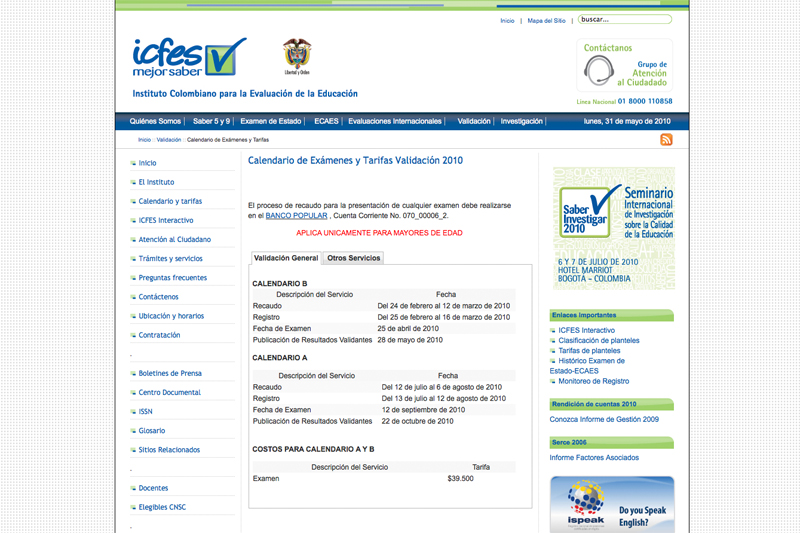
Task: Open the Saber Investigar 2010 seminar banner
Action: [x=614, y=229]
